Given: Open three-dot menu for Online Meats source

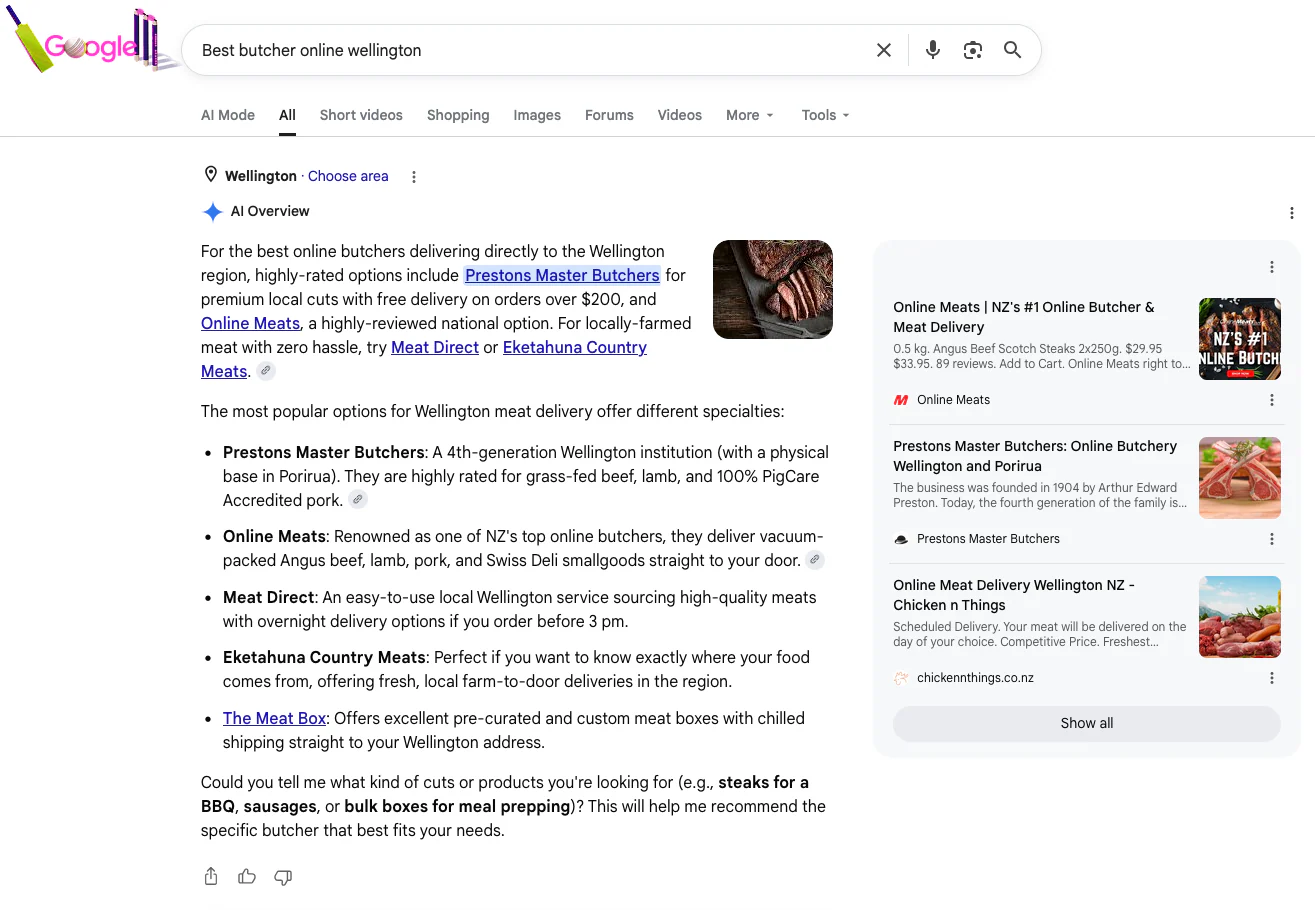Looking at the screenshot, I should 1272,400.
